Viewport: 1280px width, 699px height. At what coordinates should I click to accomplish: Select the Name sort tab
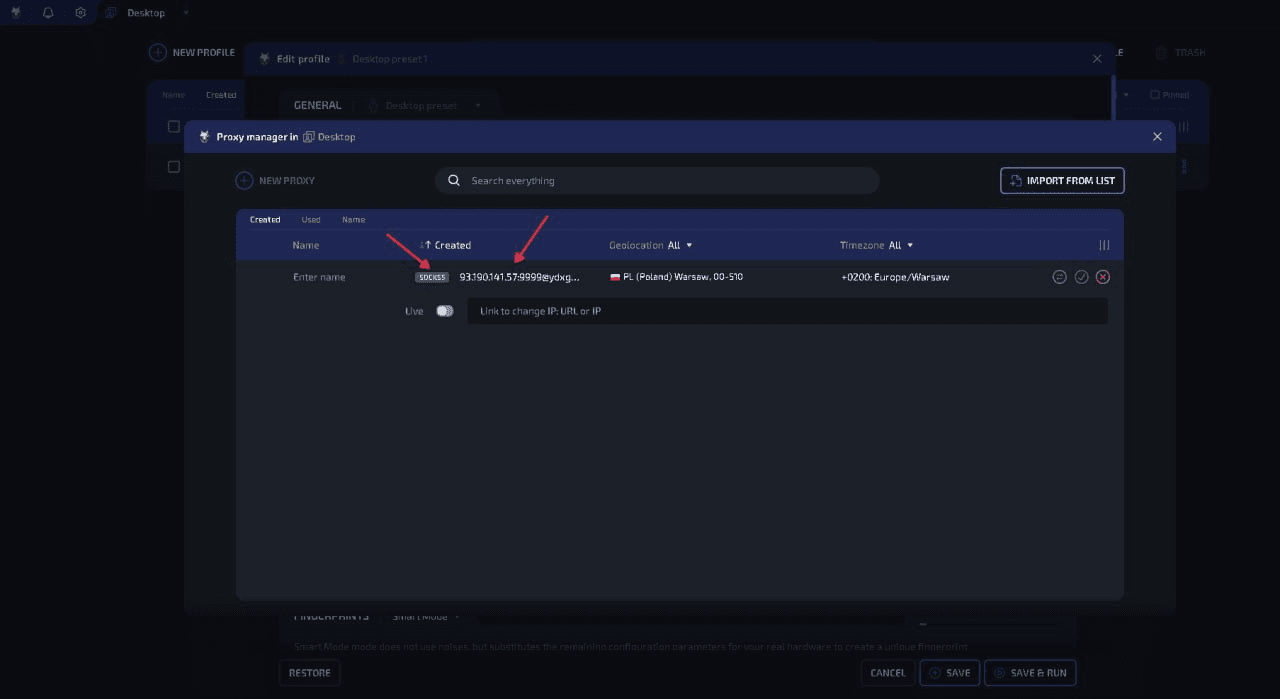click(x=353, y=219)
